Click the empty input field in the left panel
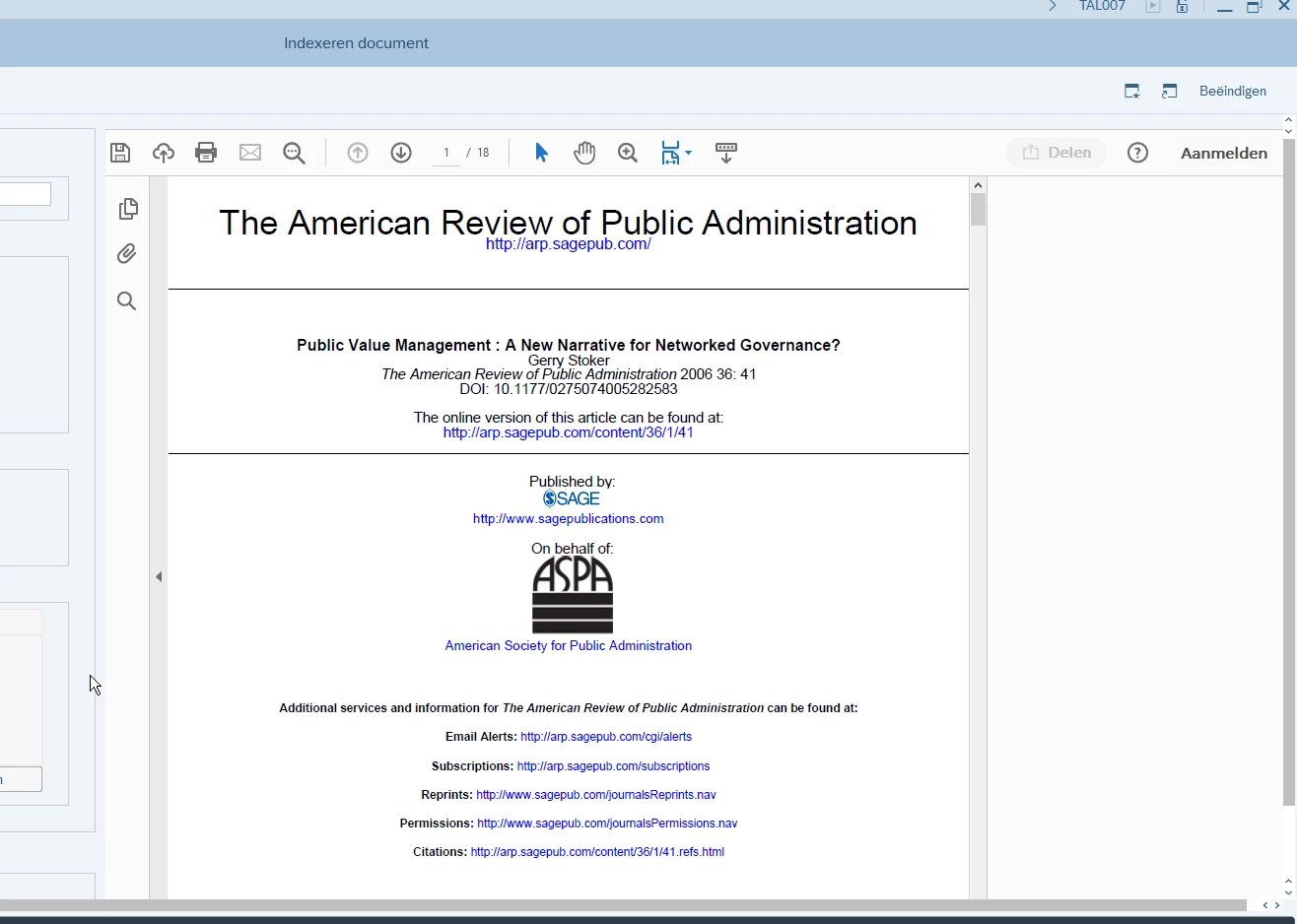Image resolution: width=1297 pixels, height=924 pixels. click(x=26, y=194)
